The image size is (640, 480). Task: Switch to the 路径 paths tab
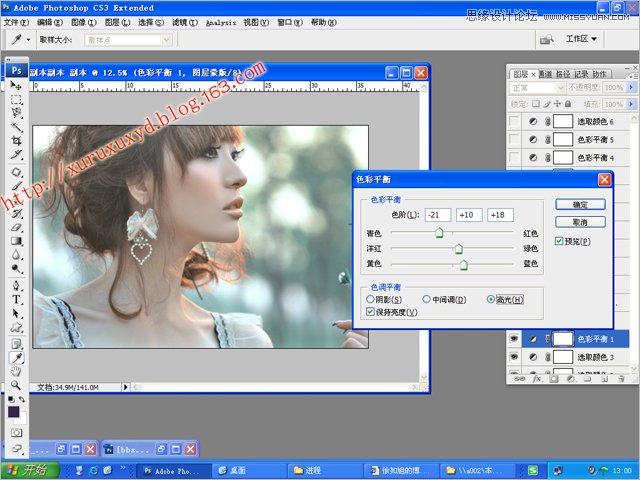(x=563, y=74)
